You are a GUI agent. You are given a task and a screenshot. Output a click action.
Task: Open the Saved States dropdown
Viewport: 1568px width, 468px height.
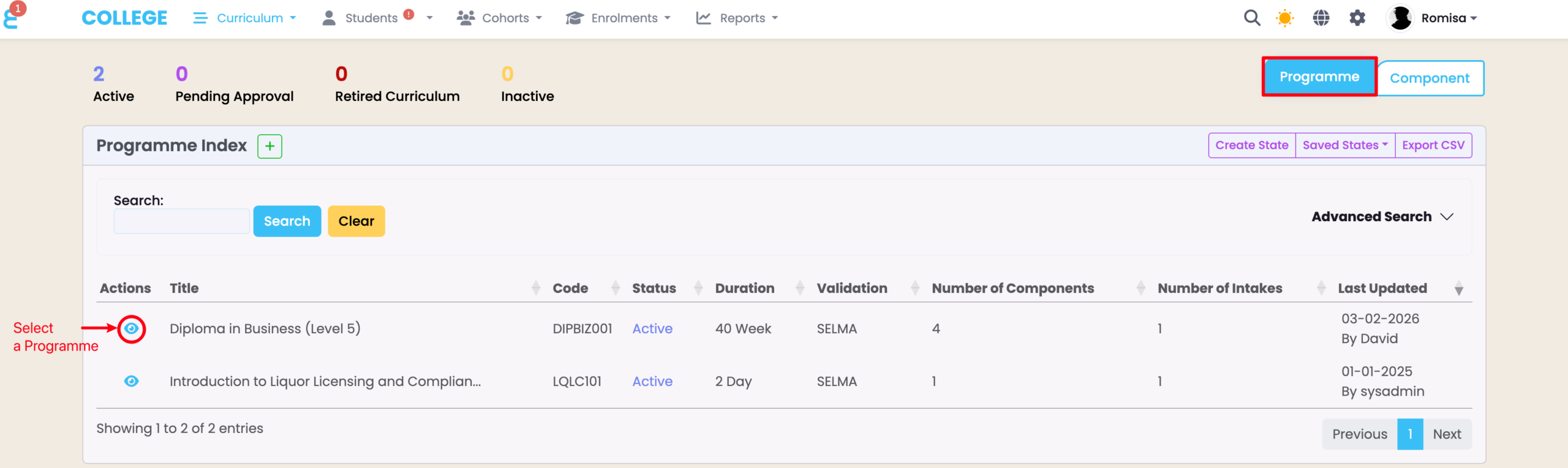[1344, 145]
